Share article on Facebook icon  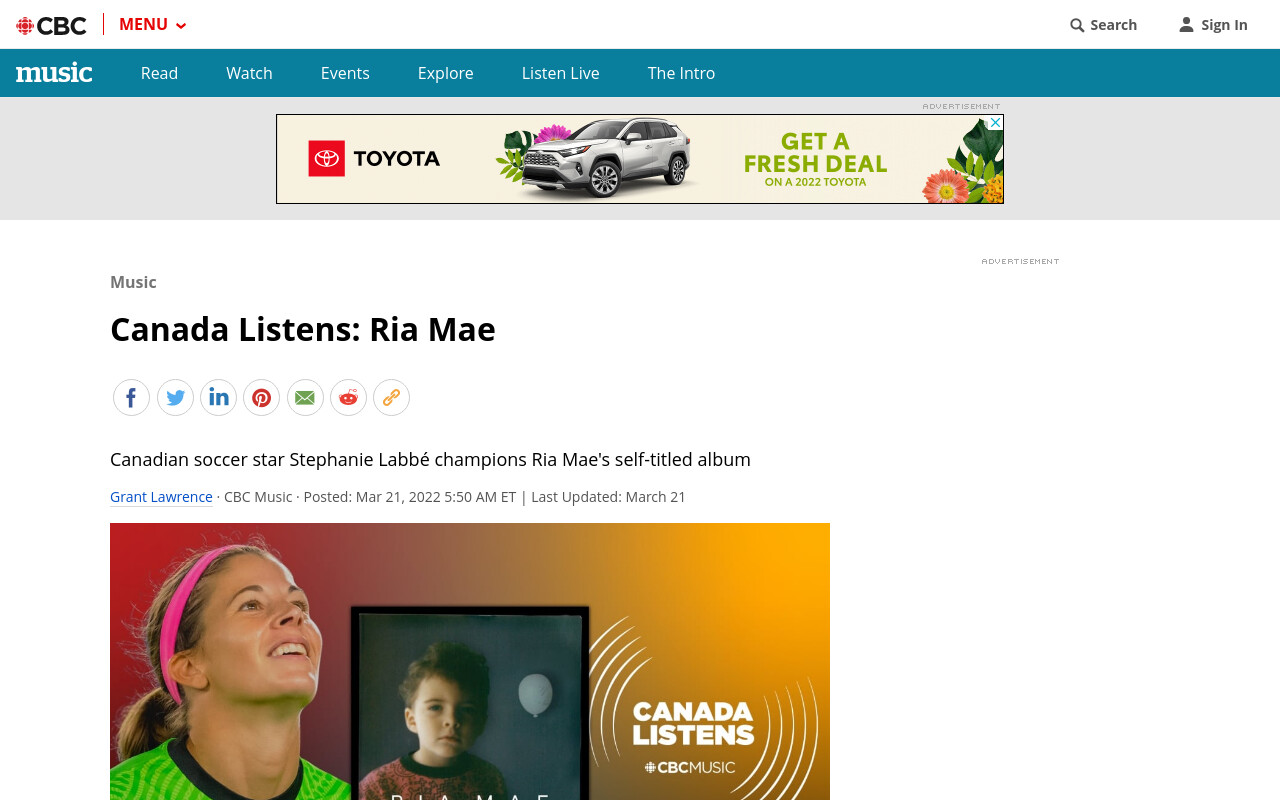tap(131, 398)
